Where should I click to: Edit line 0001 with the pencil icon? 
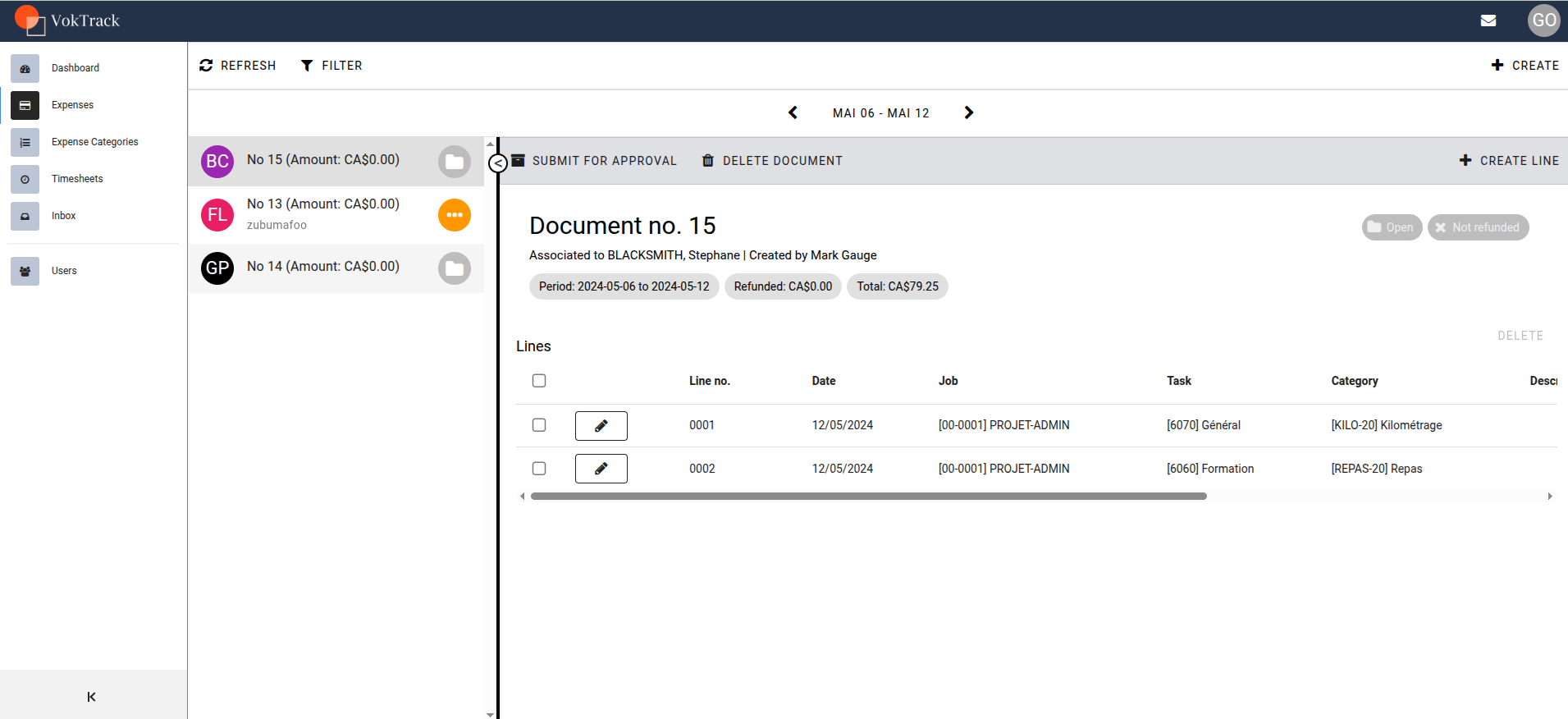tap(601, 426)
